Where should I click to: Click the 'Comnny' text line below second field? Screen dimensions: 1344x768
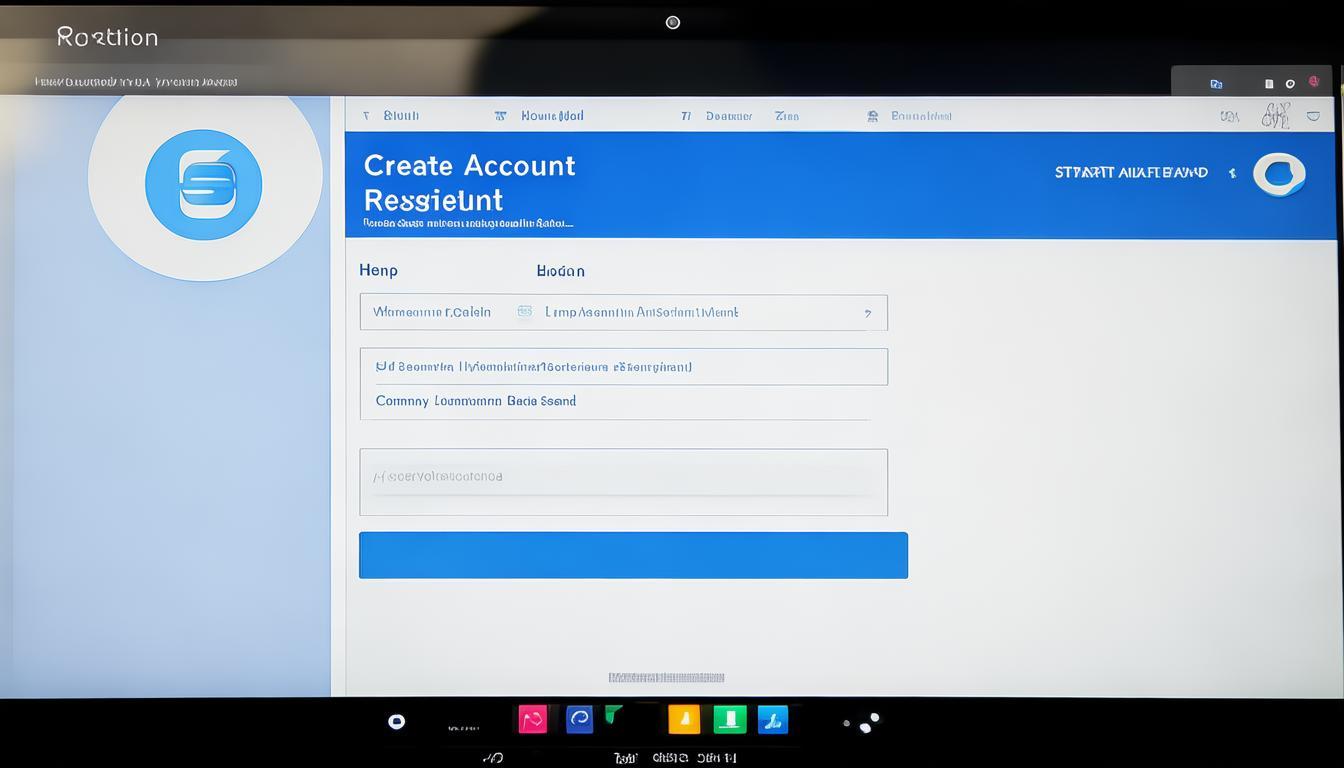(x=476, y=401)
